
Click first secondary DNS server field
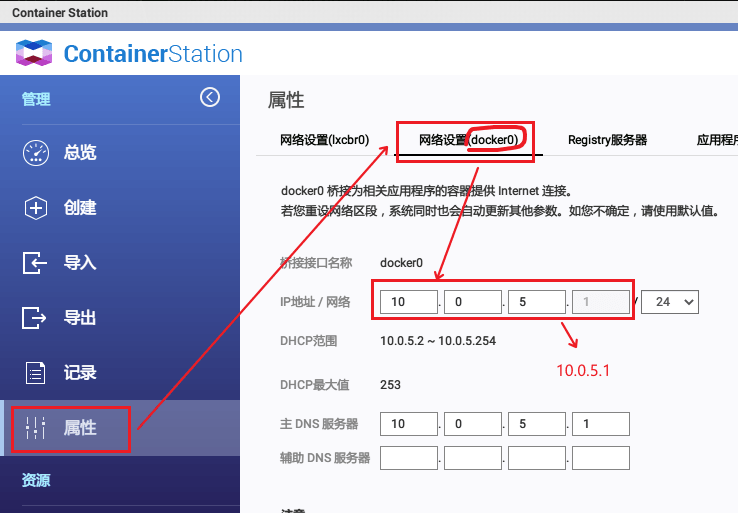(x=409, y=458)
